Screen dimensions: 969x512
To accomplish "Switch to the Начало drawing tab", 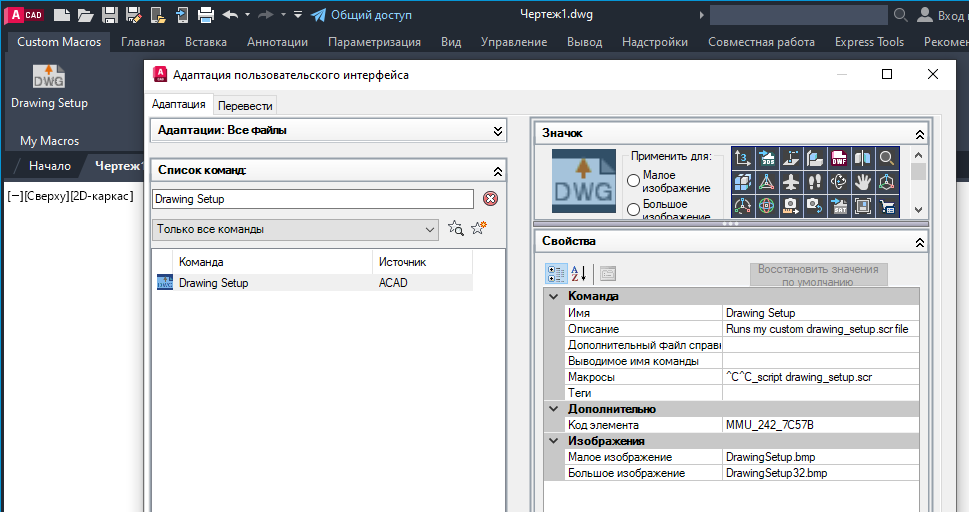I will click(x=49, y=166).
